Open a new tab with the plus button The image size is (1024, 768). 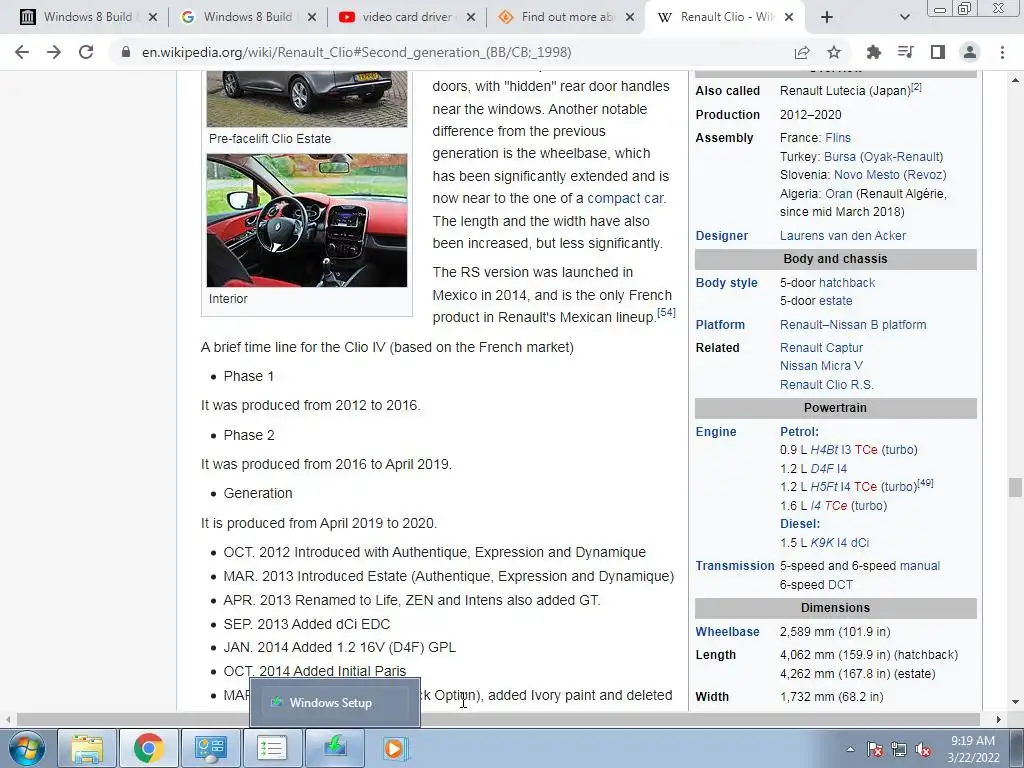(x=827, y=17)
